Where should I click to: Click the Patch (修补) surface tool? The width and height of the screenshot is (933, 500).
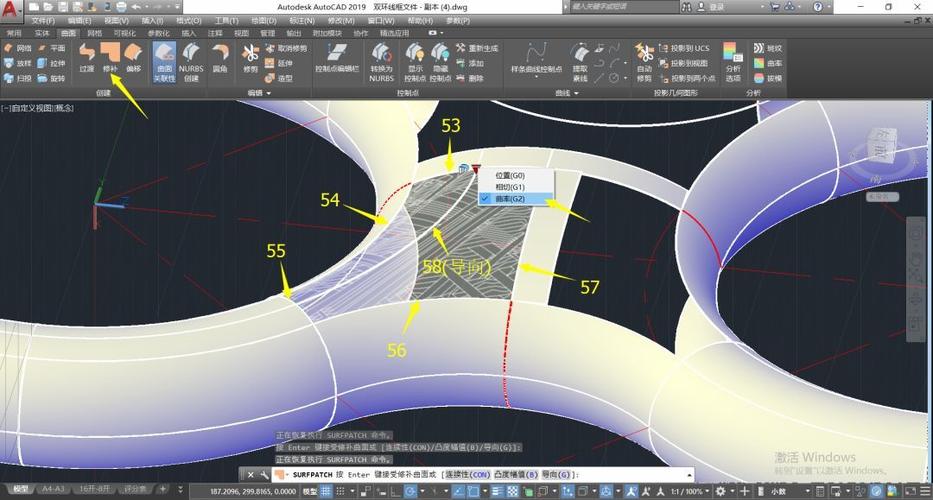[x=110, y=58]
